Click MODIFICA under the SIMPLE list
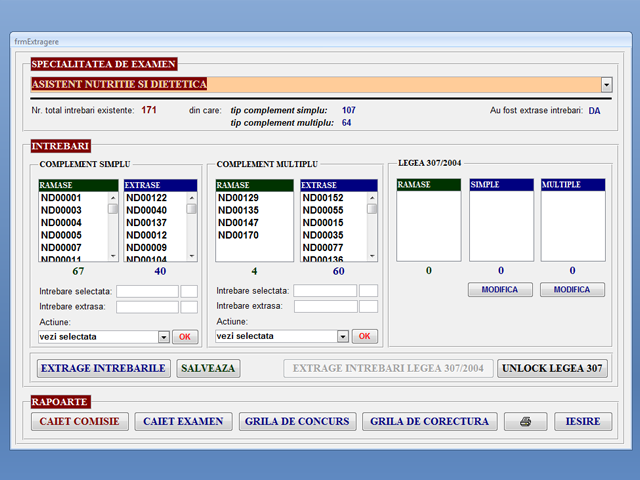Image resolution: width=640 pixels, height=480 pixels. point(500,290)
